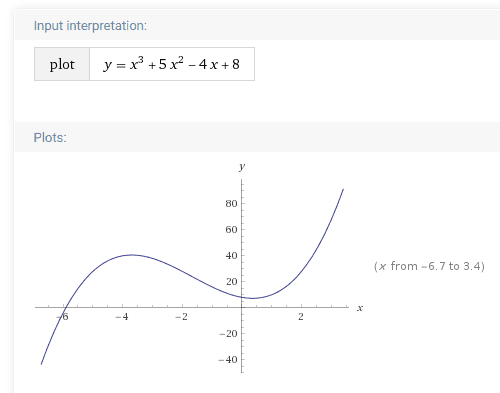500x393 pixels.
Task: Click the curve's local maximum near x = −4
Action: [x=132, y=255]
